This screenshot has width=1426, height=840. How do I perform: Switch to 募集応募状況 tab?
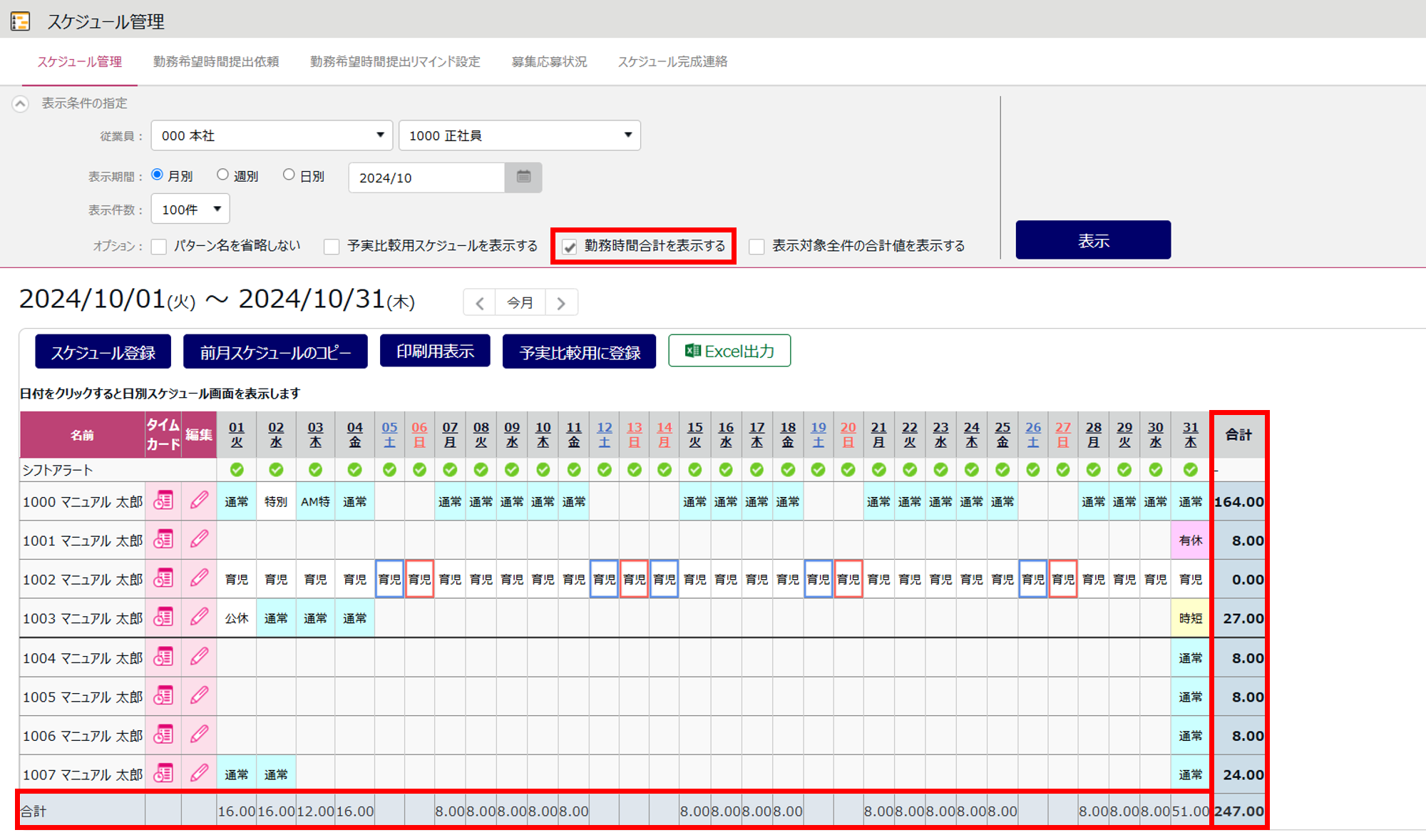click(x=549, y=62)
